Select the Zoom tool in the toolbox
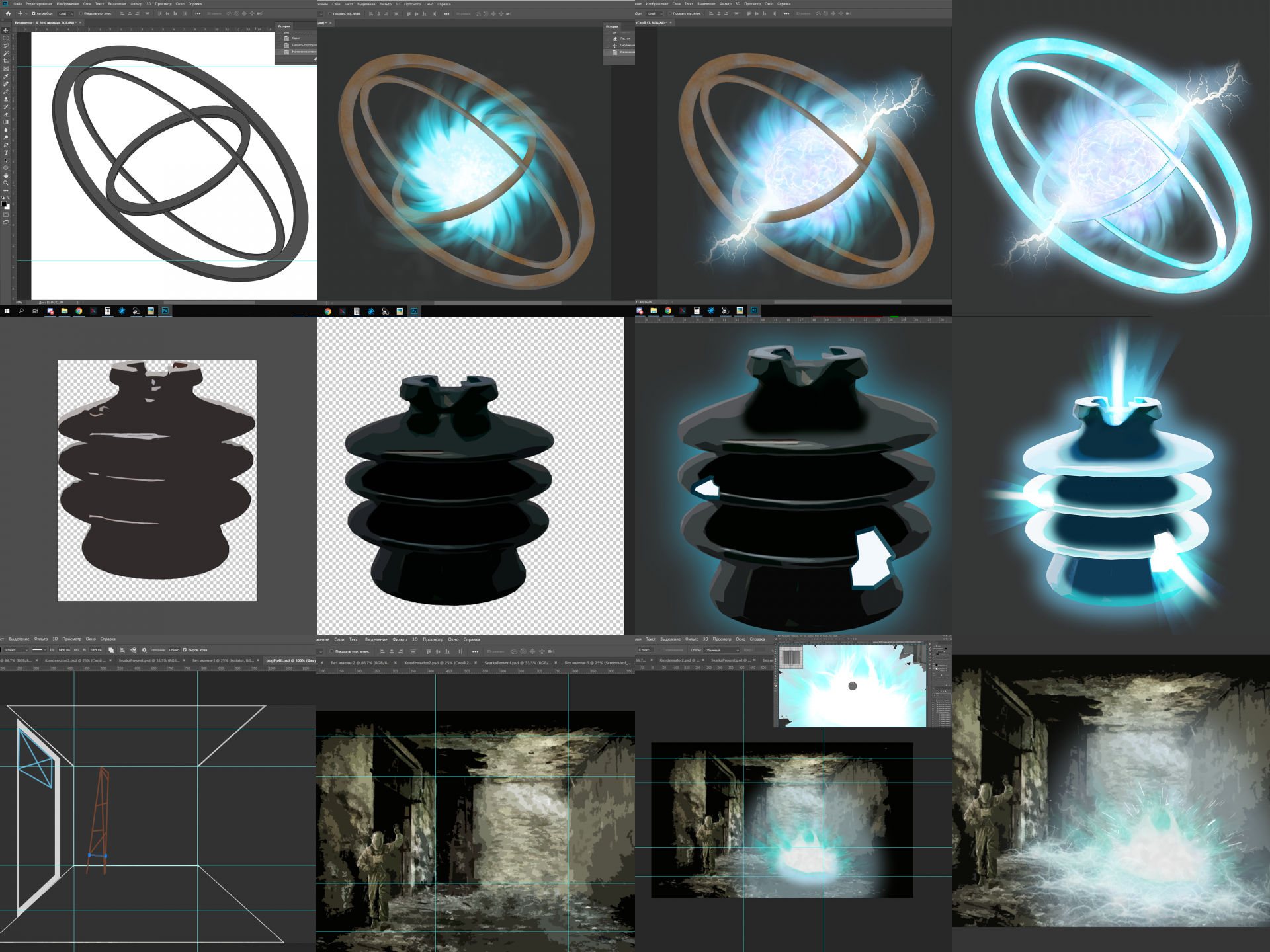The width and height of the screenshot is (1270, 952). pos(5,183)
